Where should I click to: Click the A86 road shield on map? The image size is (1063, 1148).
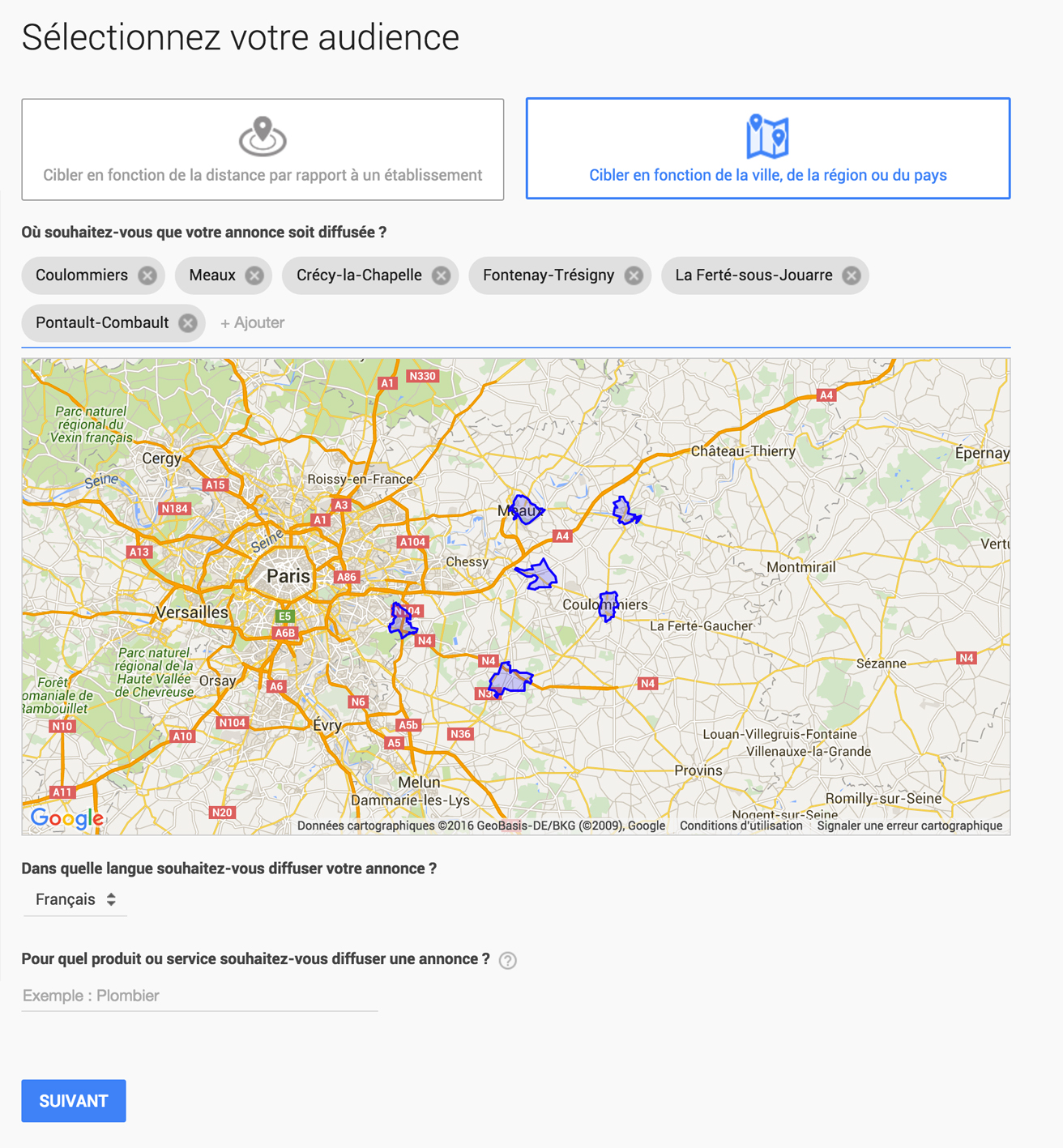[x=347, y=578]
